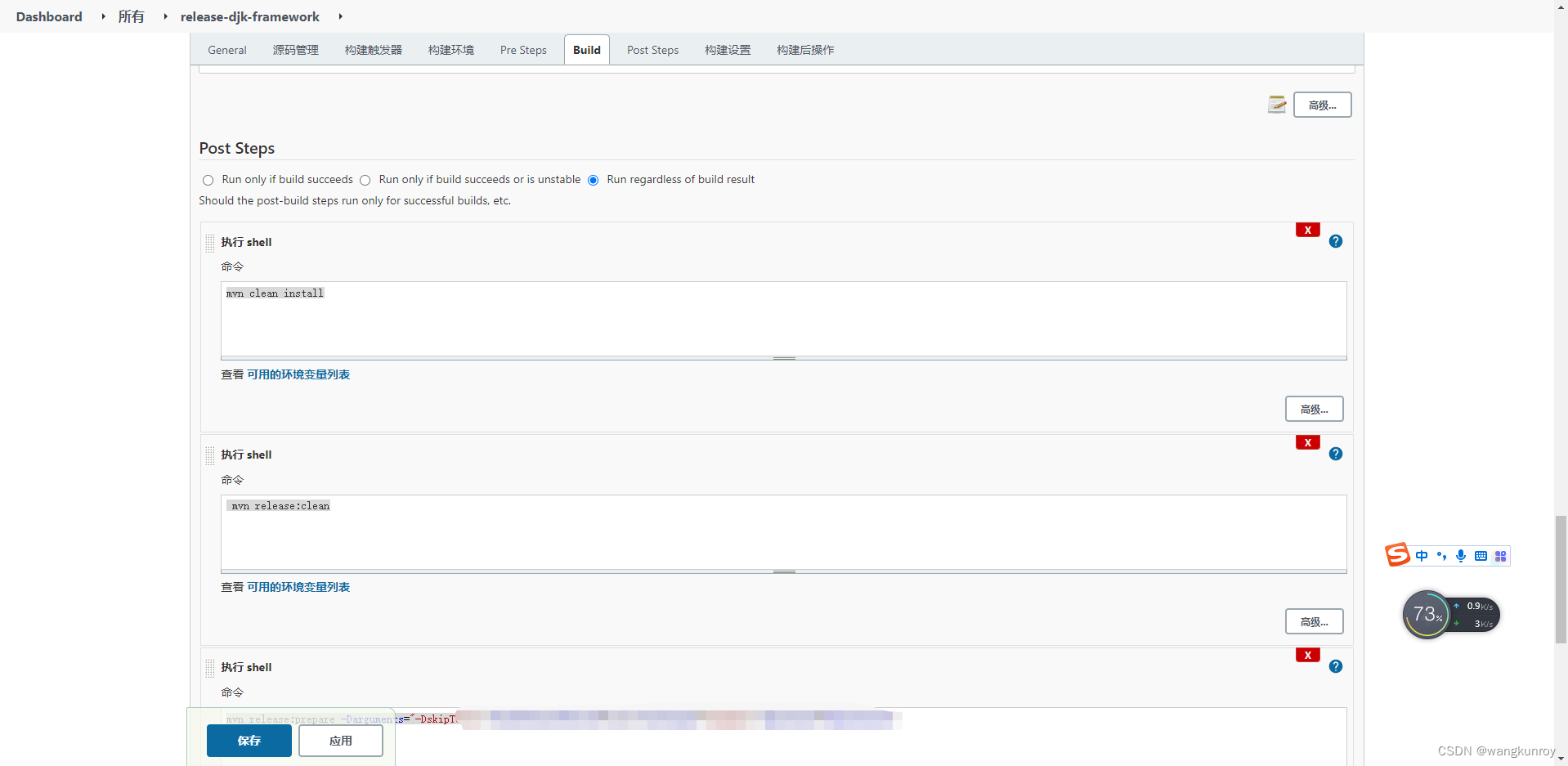The height and width of the screenshot is (766, 1568).
Task: Expand breadcrumb arrow after 所有
Action: point(165,16)
